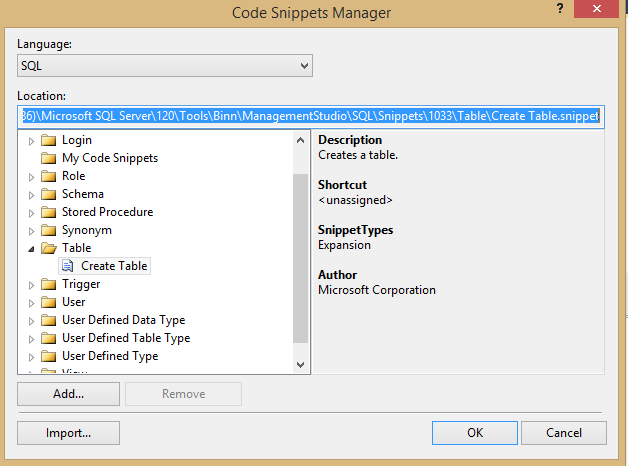Image resolution: width=628 pixels, height=466 pixels.
Task: Select the User Defined Table Type label
Action: (x=126, y=338)
